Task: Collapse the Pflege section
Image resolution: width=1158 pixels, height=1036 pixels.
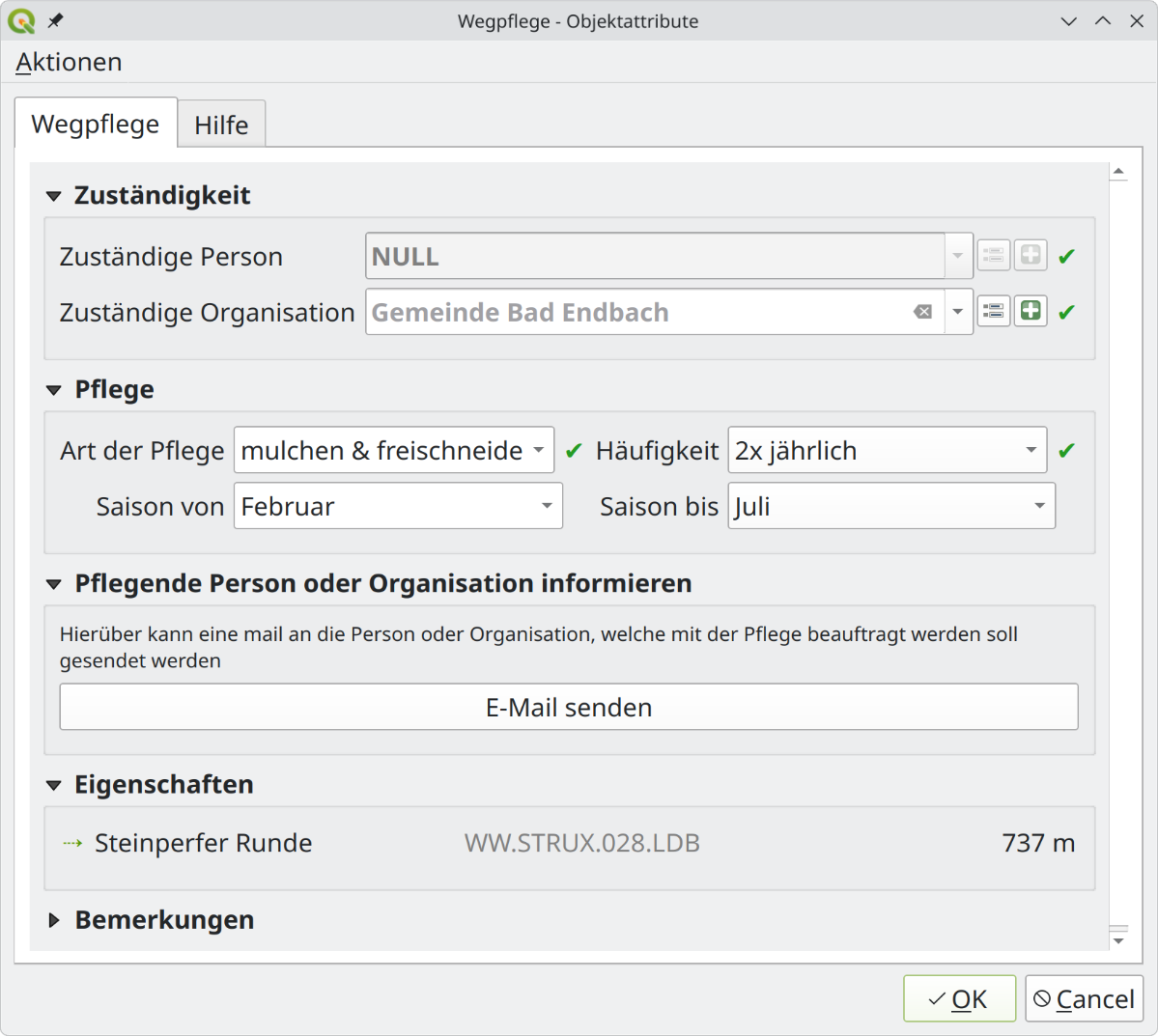Action: coord(53,391)
